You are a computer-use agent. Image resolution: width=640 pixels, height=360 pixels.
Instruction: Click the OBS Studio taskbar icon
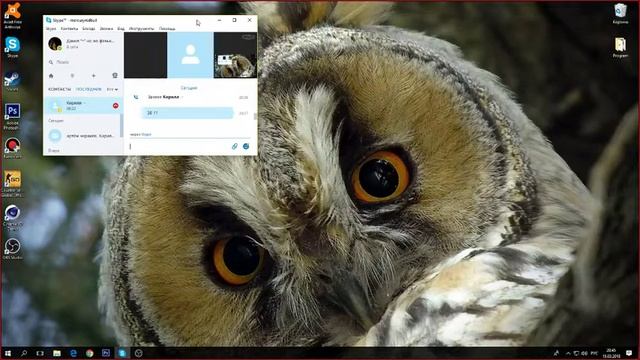coord(139,353)
